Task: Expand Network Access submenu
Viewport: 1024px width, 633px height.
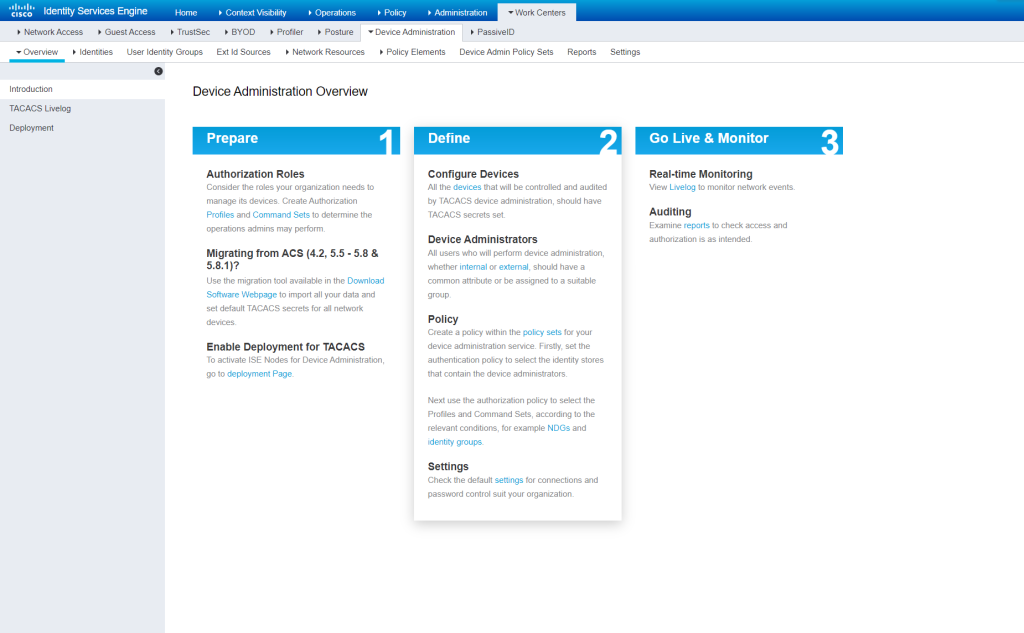Action: tap(50, 32)
